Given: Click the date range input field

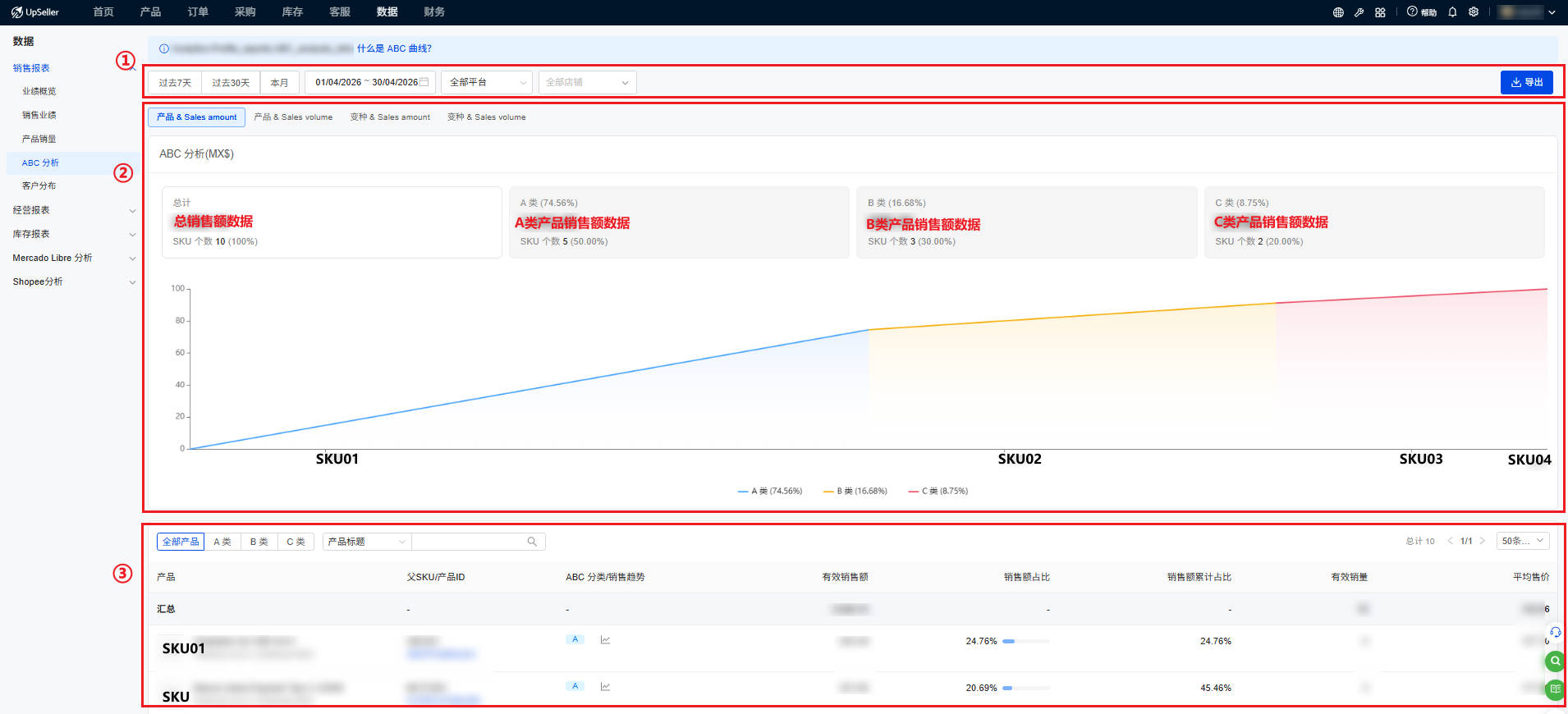Looking at the screenshot, I should pos(370,82).
